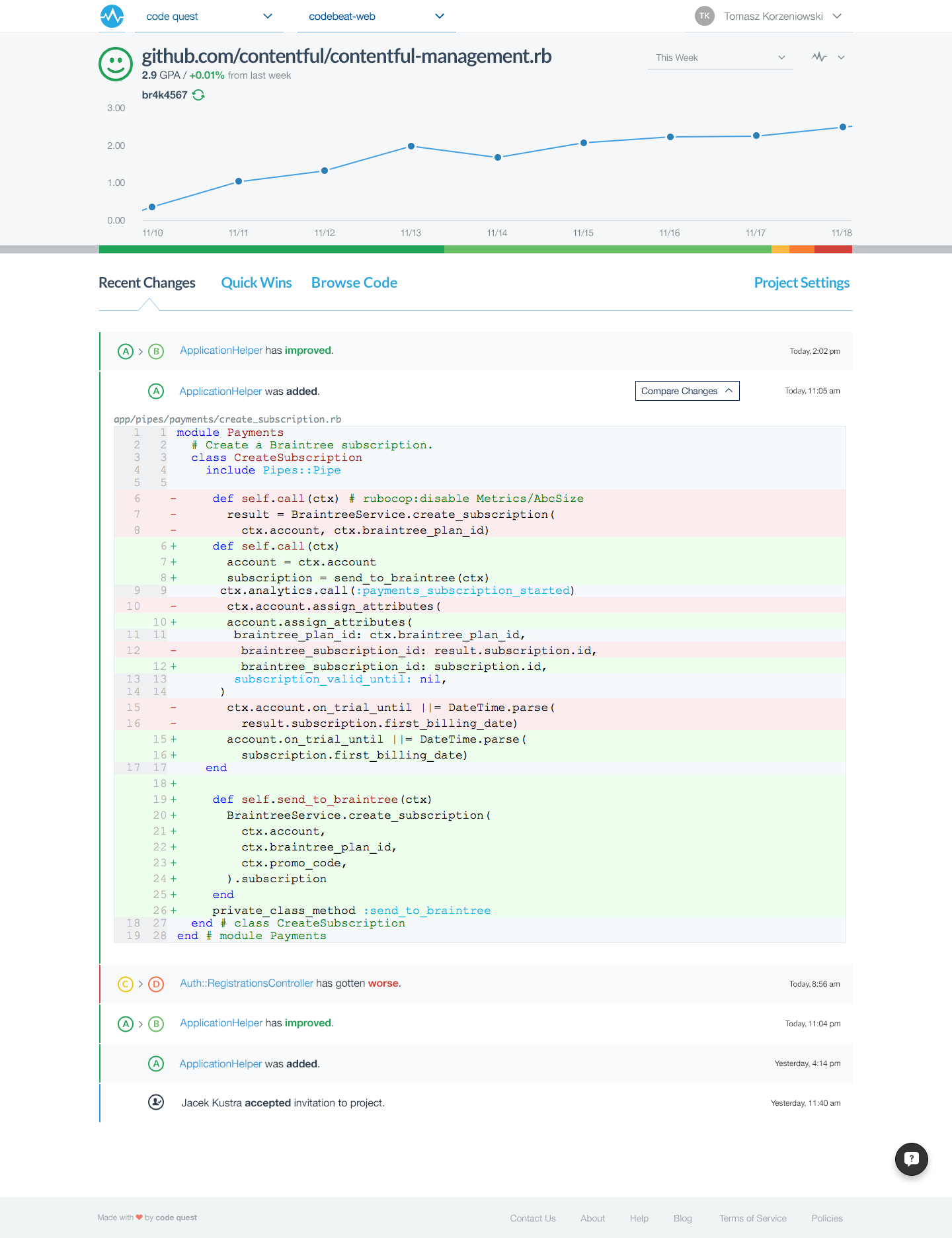
Task: Open Auth::RegistrationsController link
Action: tap(247, 983)
